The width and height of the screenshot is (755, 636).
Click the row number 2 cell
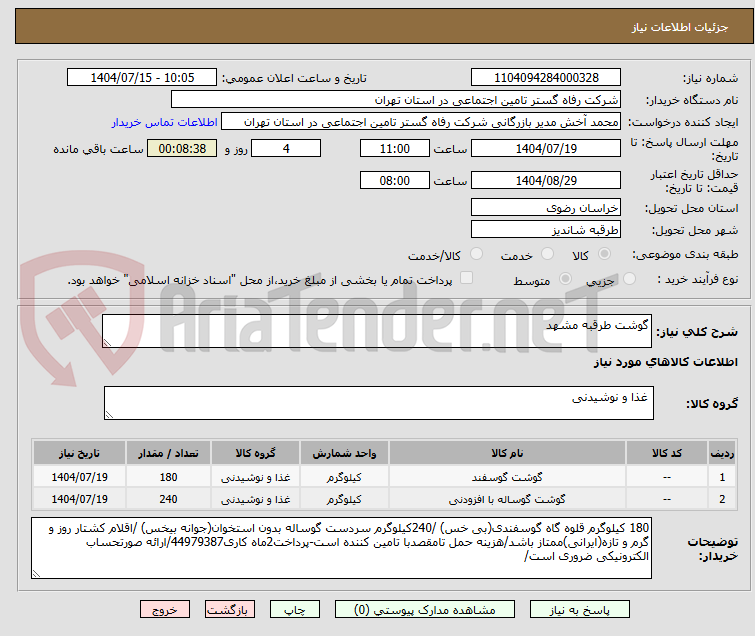coord(722,499)
